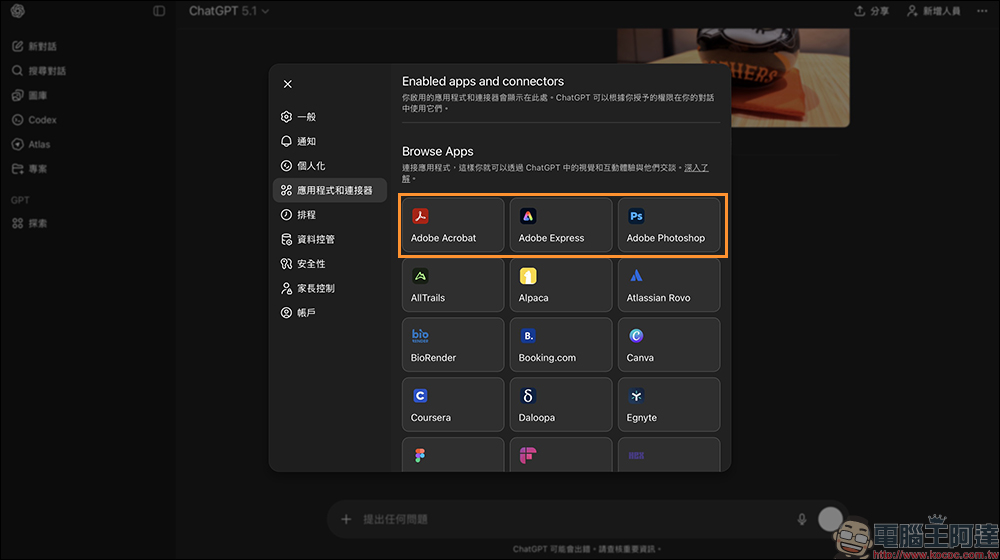1000x560 pixels.
Task: Select the Notifications settings tab
Action: tap(330, 141)
